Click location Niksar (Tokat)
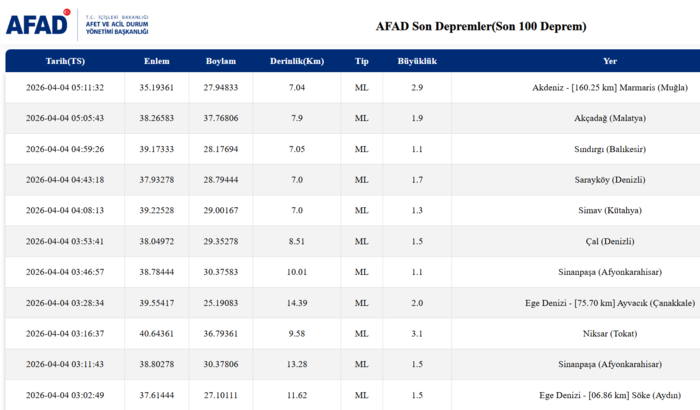This screenshot has height=410, width=700. pos(610,334)
